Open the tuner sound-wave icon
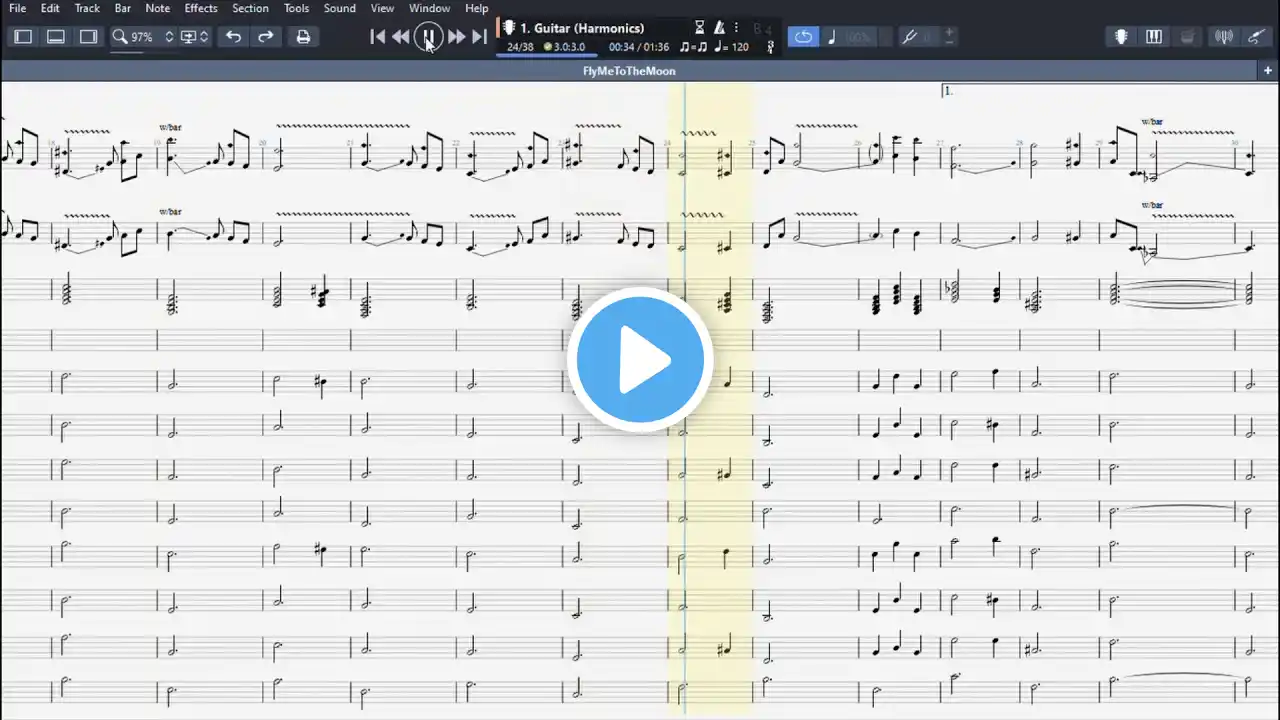 coord(1224,37)
